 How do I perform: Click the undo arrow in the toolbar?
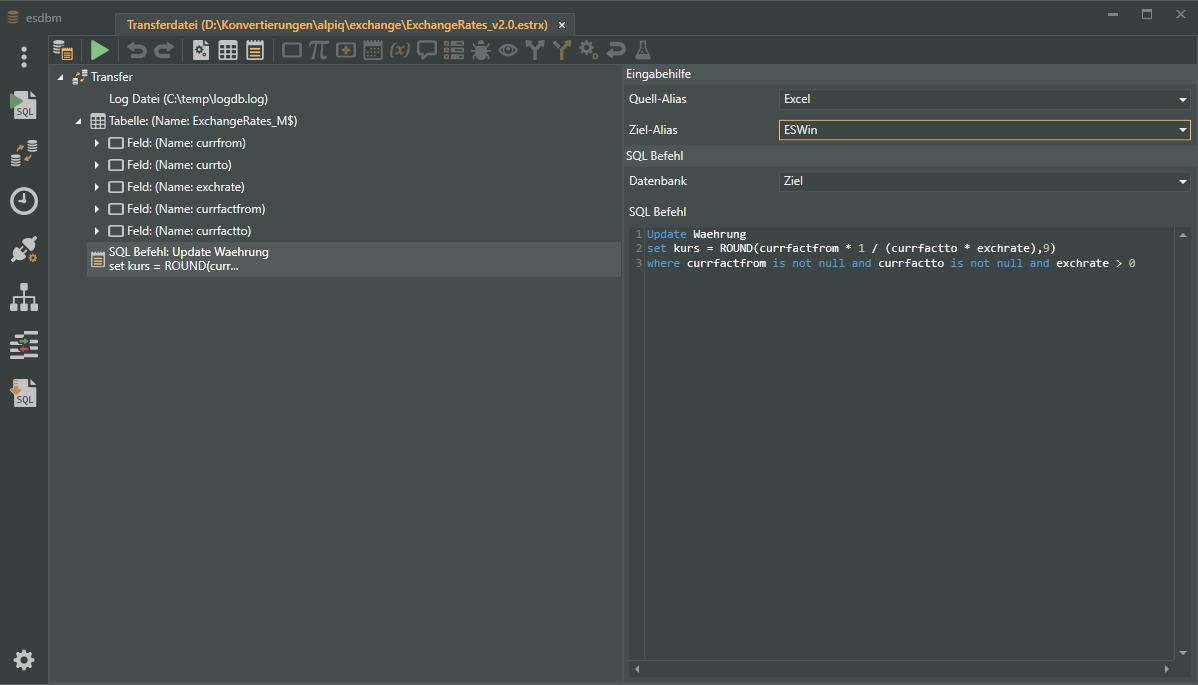137,50
